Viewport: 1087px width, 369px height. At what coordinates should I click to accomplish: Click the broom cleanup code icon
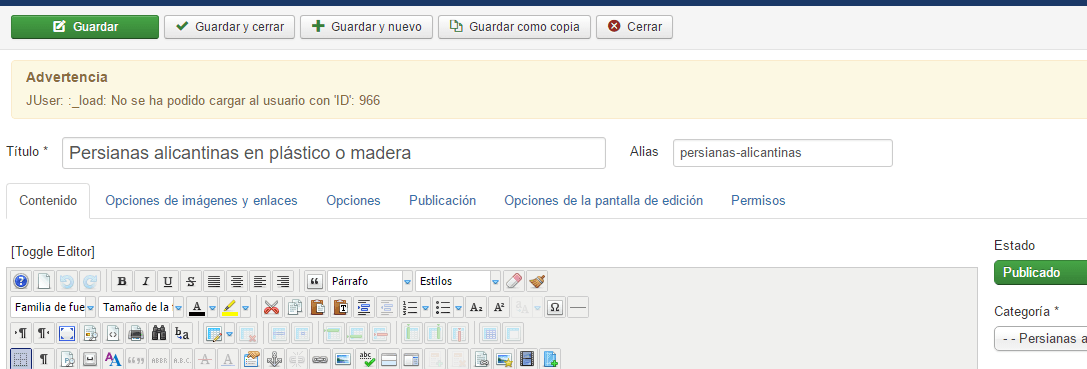537,281
